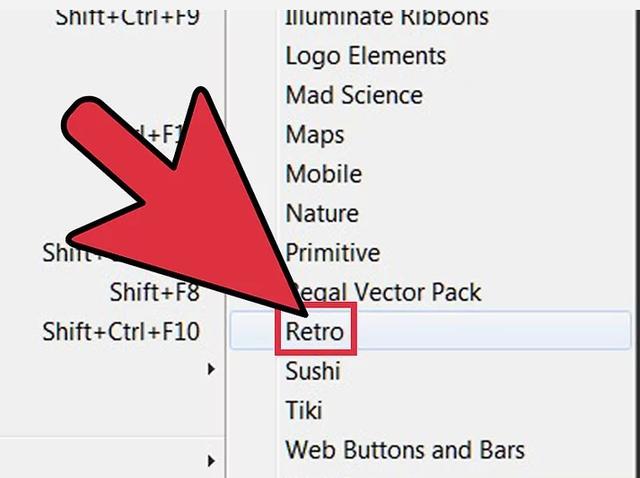Open the Mad Science symbol library
The image size is (640, 478).
pos(354,95)
